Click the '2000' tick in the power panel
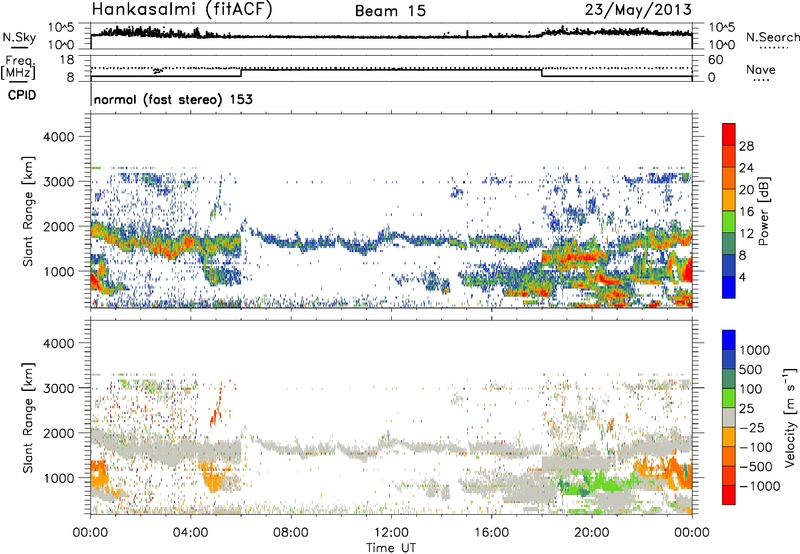This screenshot has width=800, height=554. (58, 226)
